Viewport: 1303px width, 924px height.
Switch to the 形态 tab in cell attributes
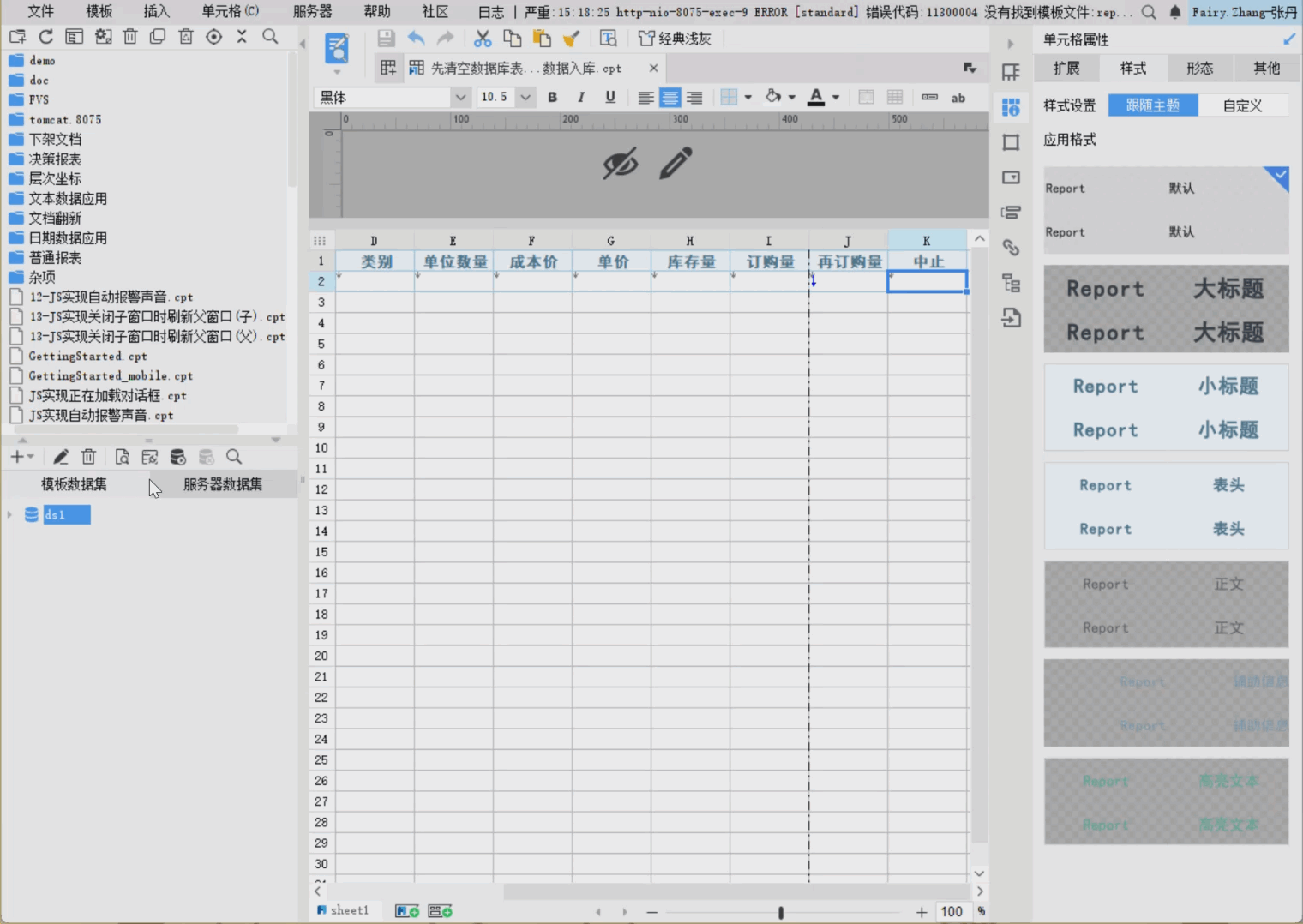pos(1199,69)
